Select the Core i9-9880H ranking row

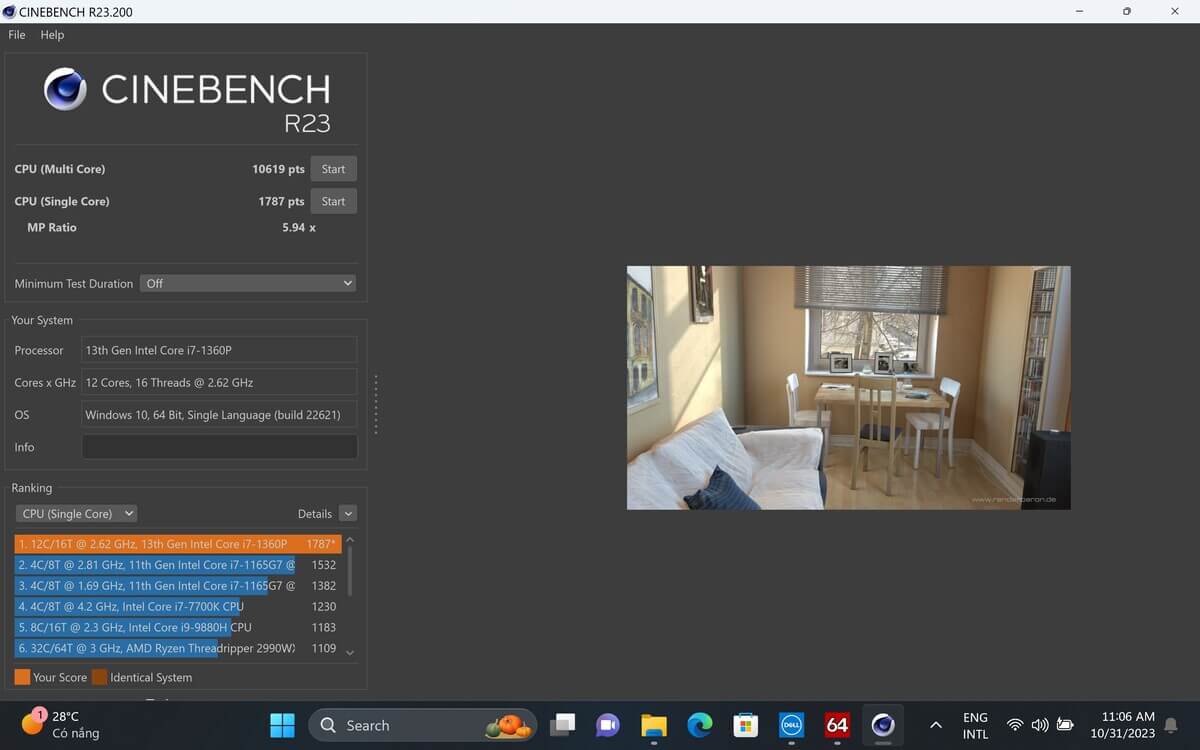[178, 627]
